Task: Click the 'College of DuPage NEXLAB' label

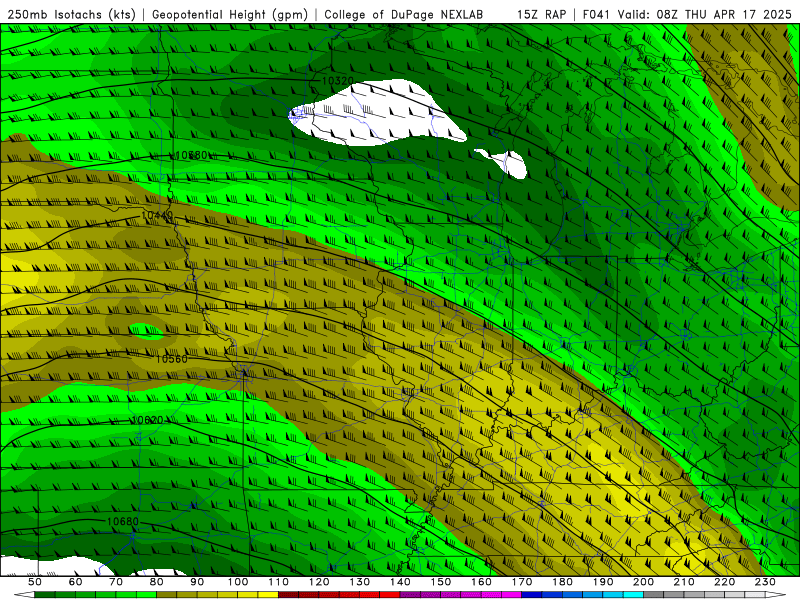Action: pos(403,15)
